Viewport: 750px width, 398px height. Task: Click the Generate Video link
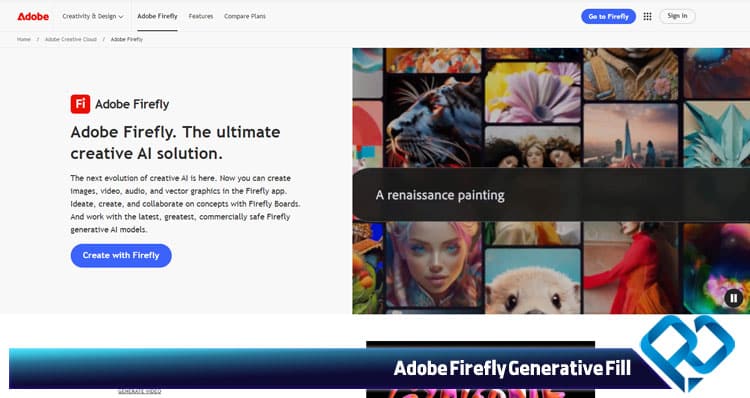pyautogui.click(x=139, y=391)
